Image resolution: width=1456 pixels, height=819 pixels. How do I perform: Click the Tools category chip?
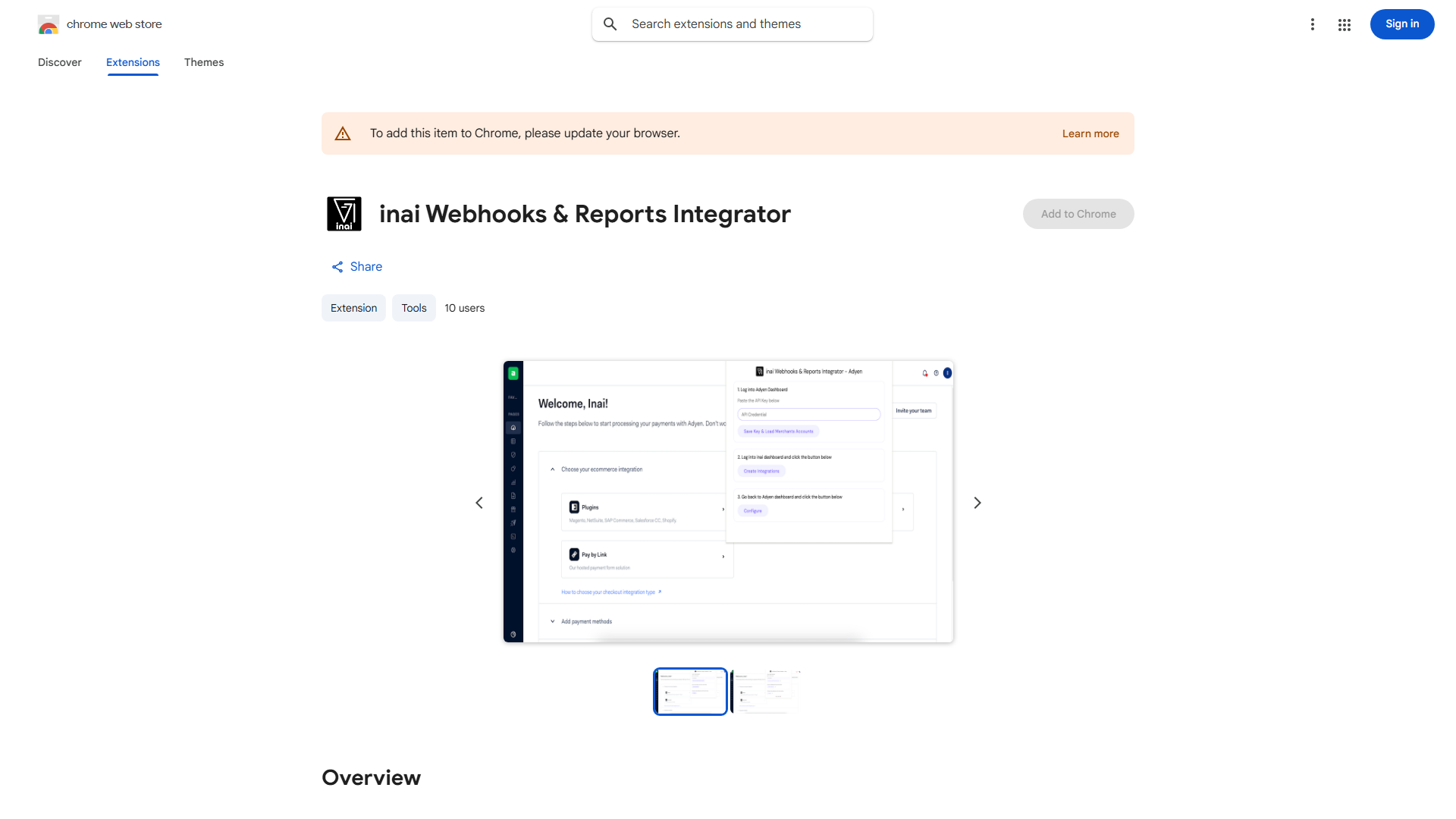point(413,308)
